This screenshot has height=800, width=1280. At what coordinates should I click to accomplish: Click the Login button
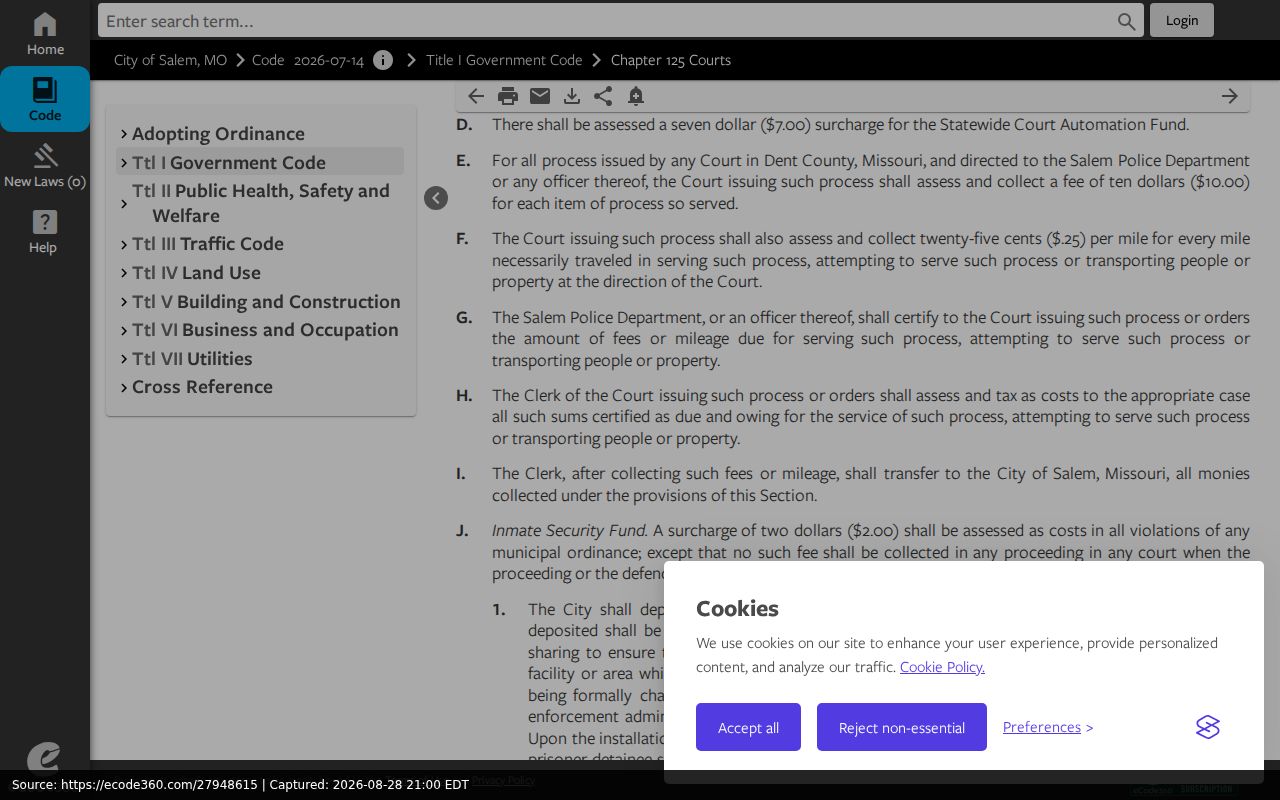pos(1182,20)
